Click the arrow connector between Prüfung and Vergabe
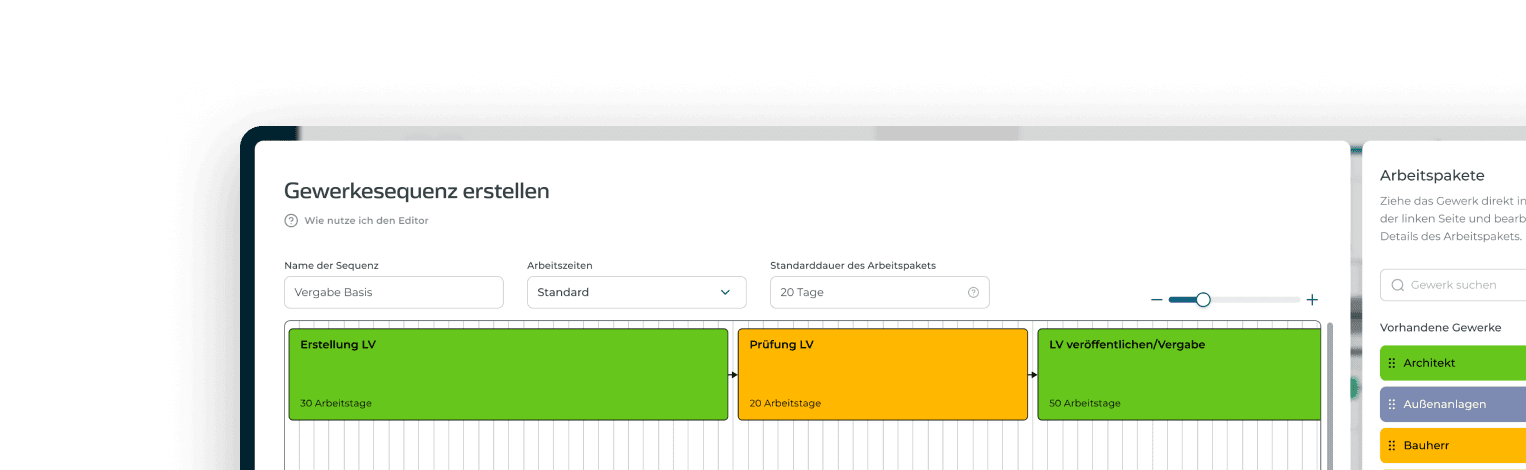This screenshot has width=1526, height=470. click(1033, 375)
